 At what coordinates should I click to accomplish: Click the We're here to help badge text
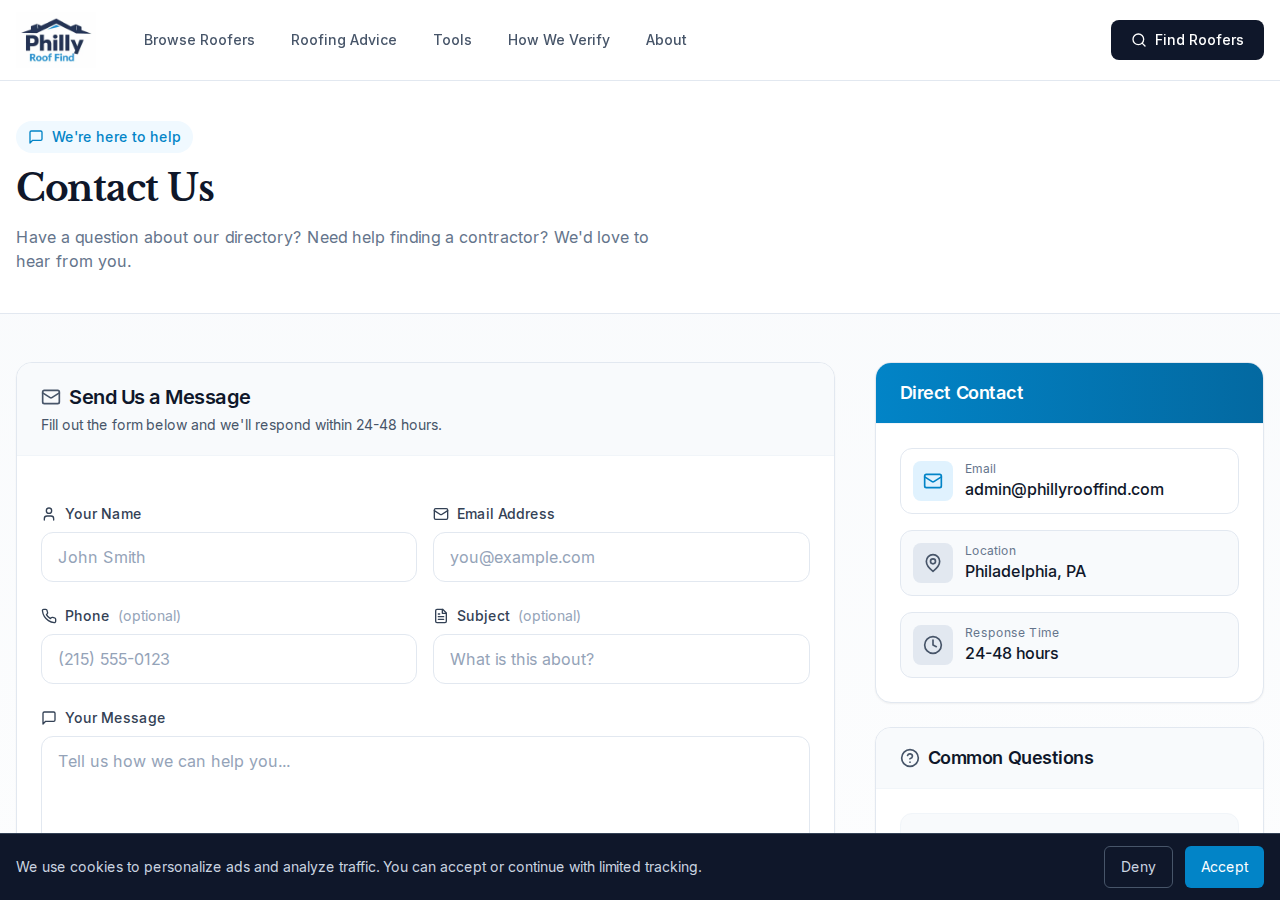[116, 137]
